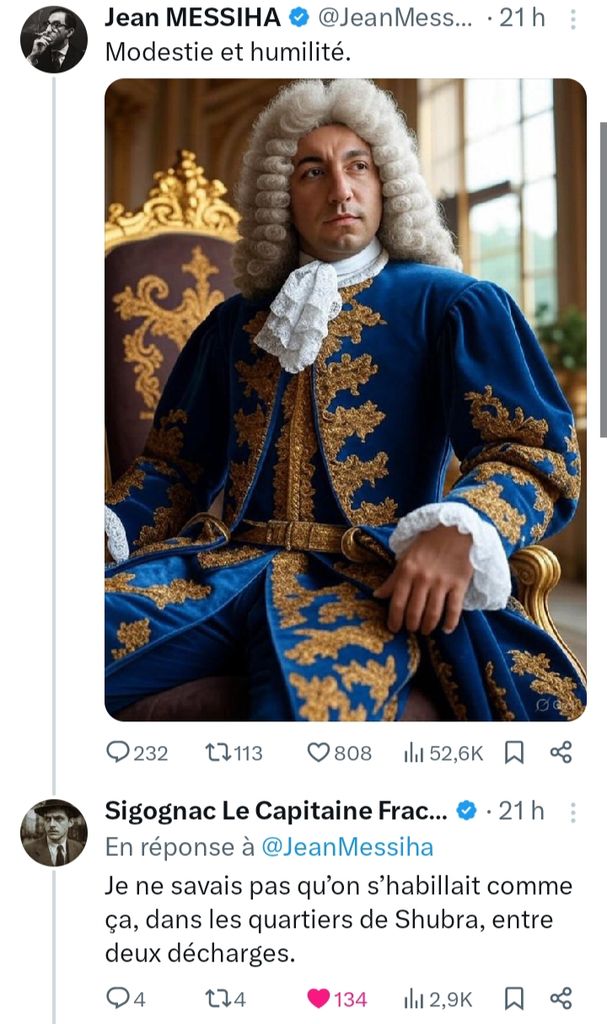Open more options for Jean MESSIHA's post
Viewport: 607px width, 1024px height.
coord(571,19)
